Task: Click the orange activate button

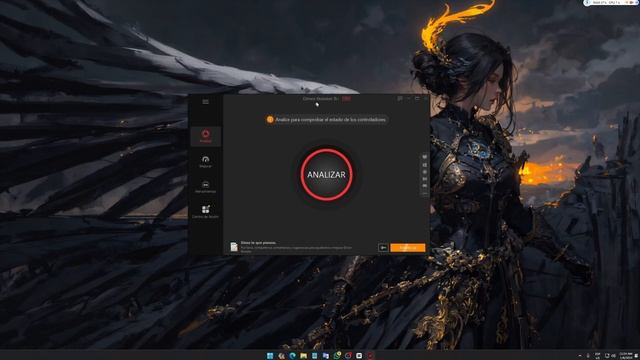Action: [x=407, y=248]
